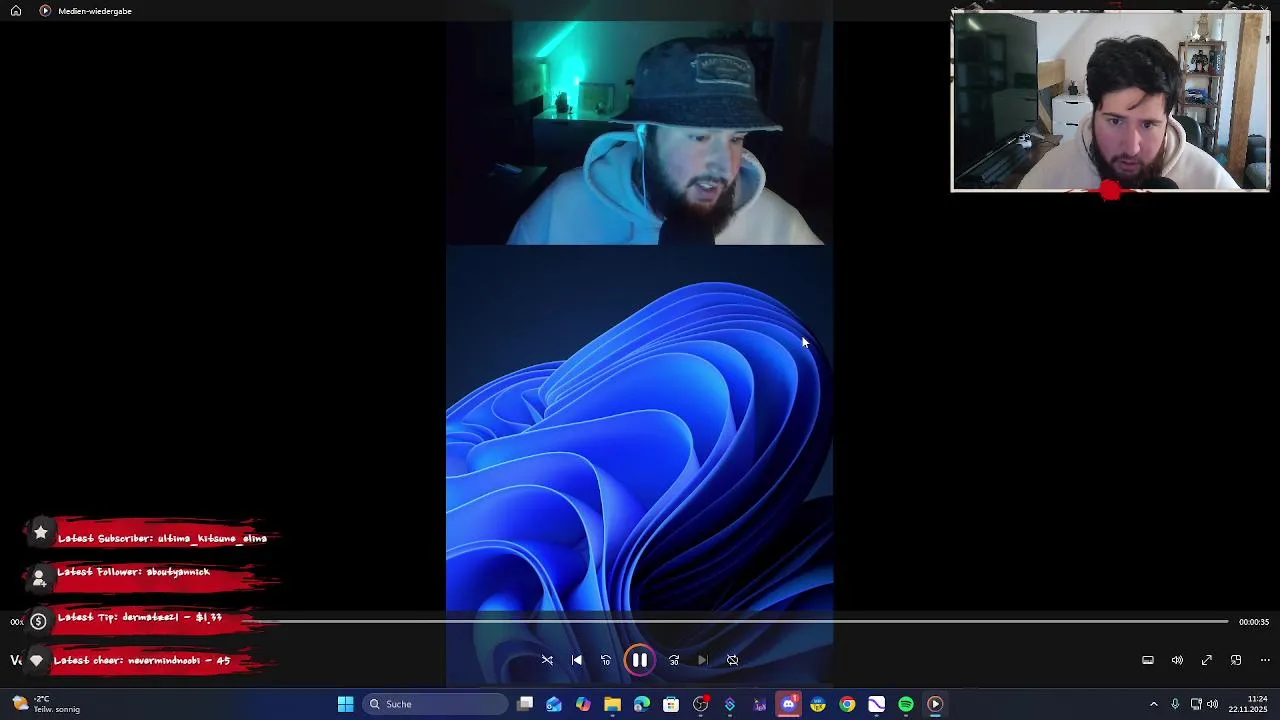The height and width of the screenshot is (720, 1280).
Task: Toggle repeat mode in media player
Action: pyautogui.click(x=732, y=660)
